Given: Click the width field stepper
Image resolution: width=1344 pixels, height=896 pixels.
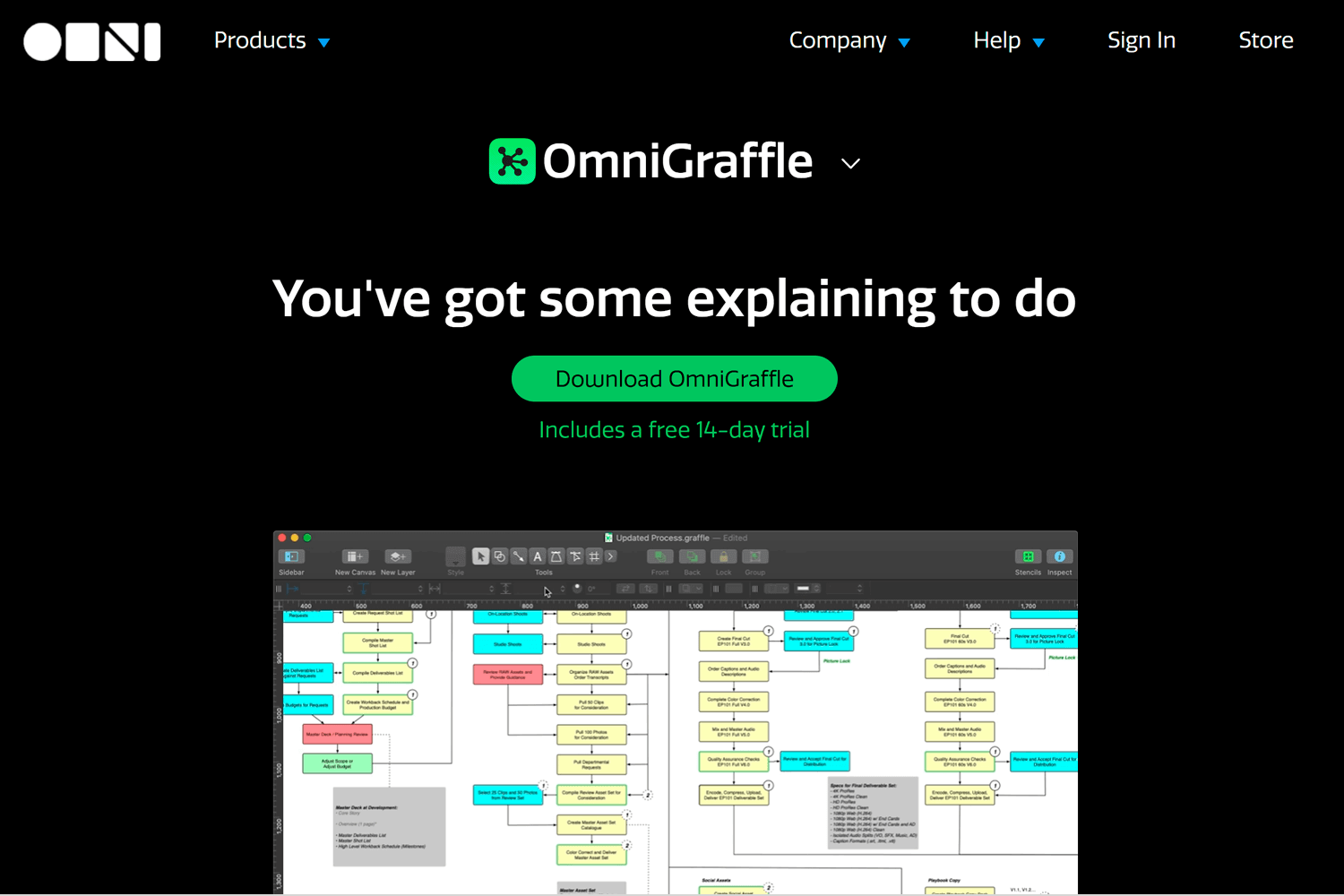Looking at the screenshot, I should point(492,589).
